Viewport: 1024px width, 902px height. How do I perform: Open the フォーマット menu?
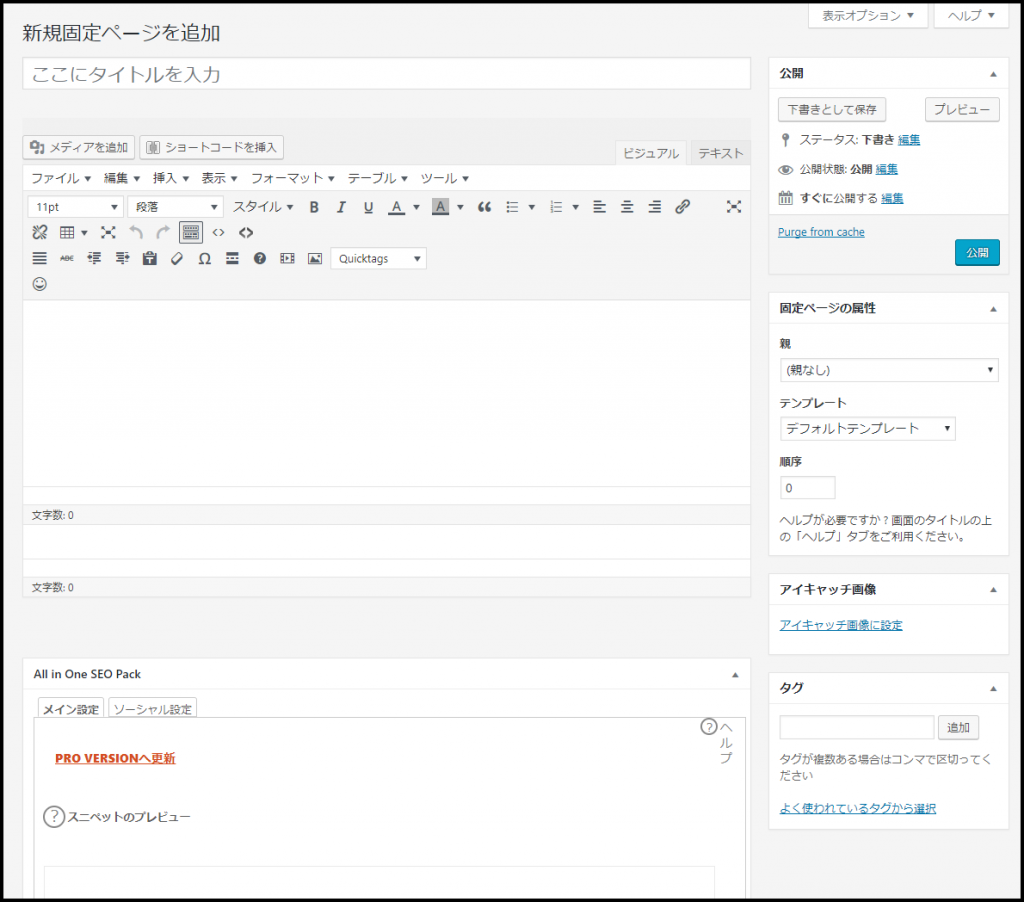pos(293,178)
